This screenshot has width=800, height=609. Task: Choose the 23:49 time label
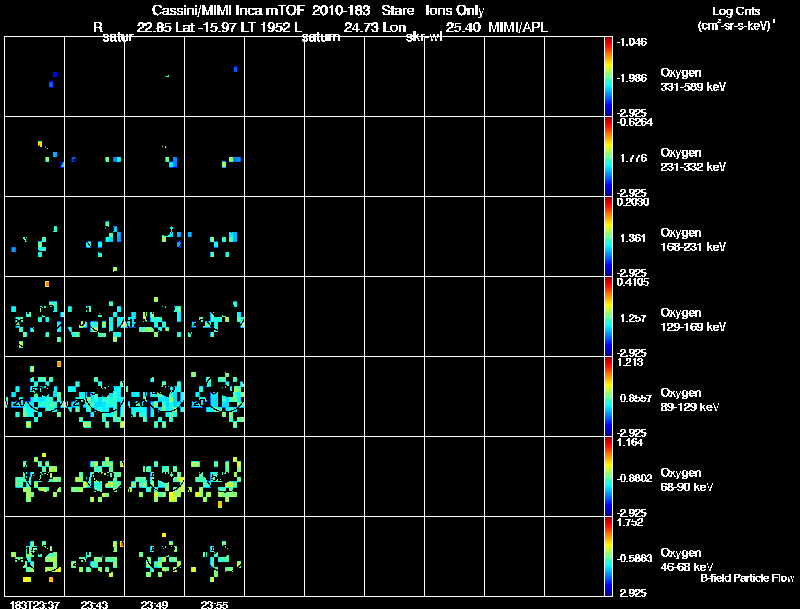point(155,604)
